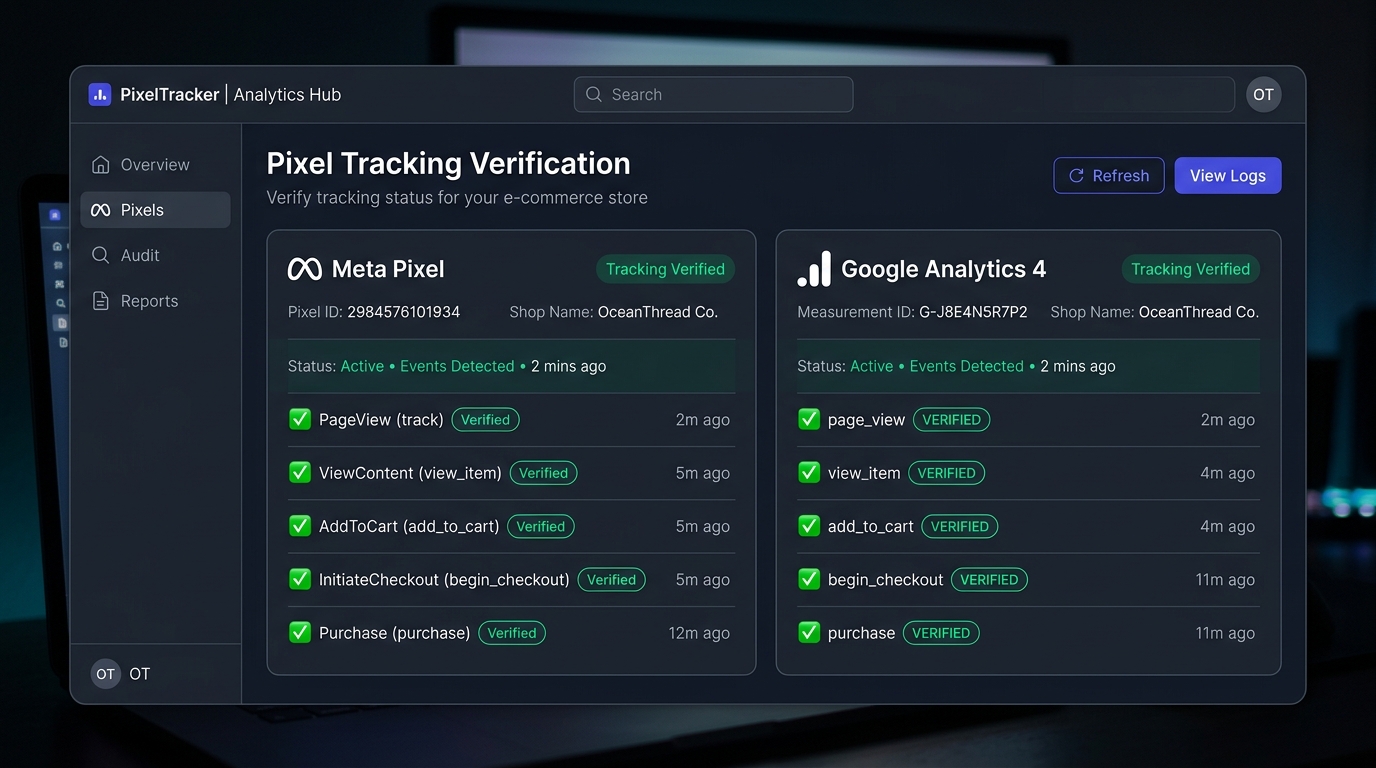Open View Logs

[1228, 176]
